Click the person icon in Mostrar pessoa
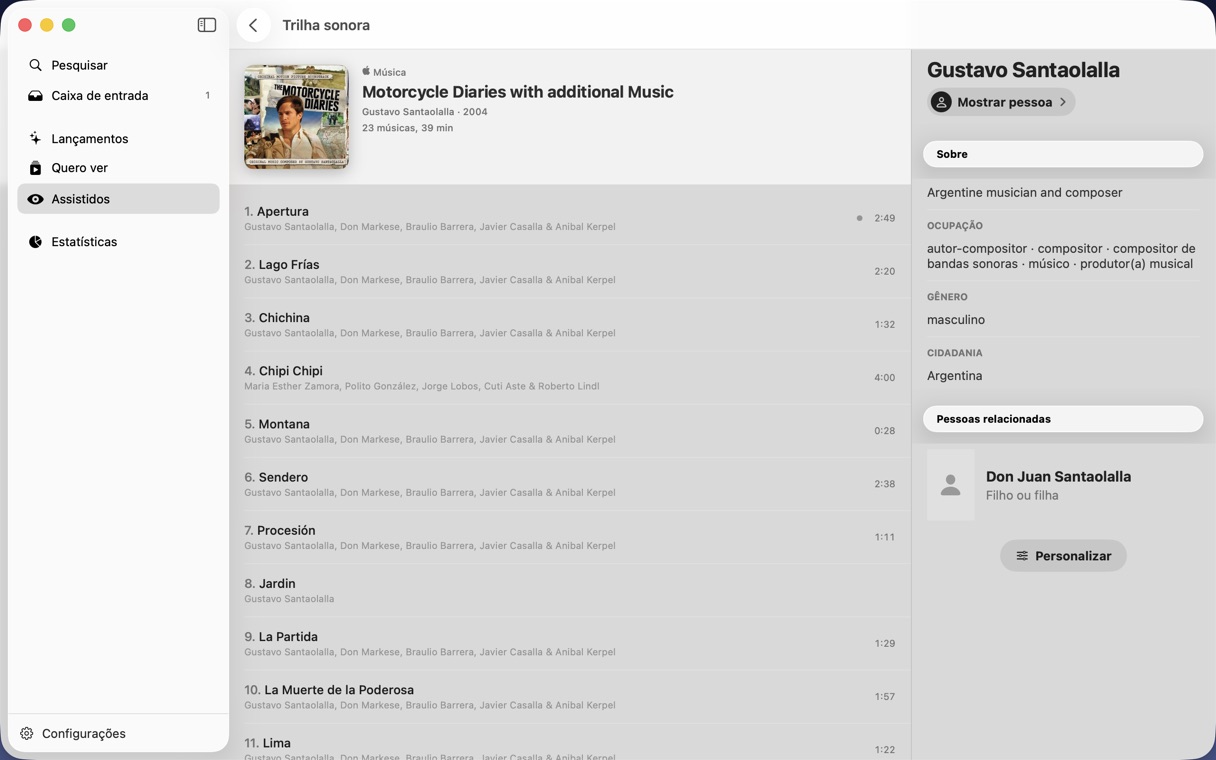 941,102
